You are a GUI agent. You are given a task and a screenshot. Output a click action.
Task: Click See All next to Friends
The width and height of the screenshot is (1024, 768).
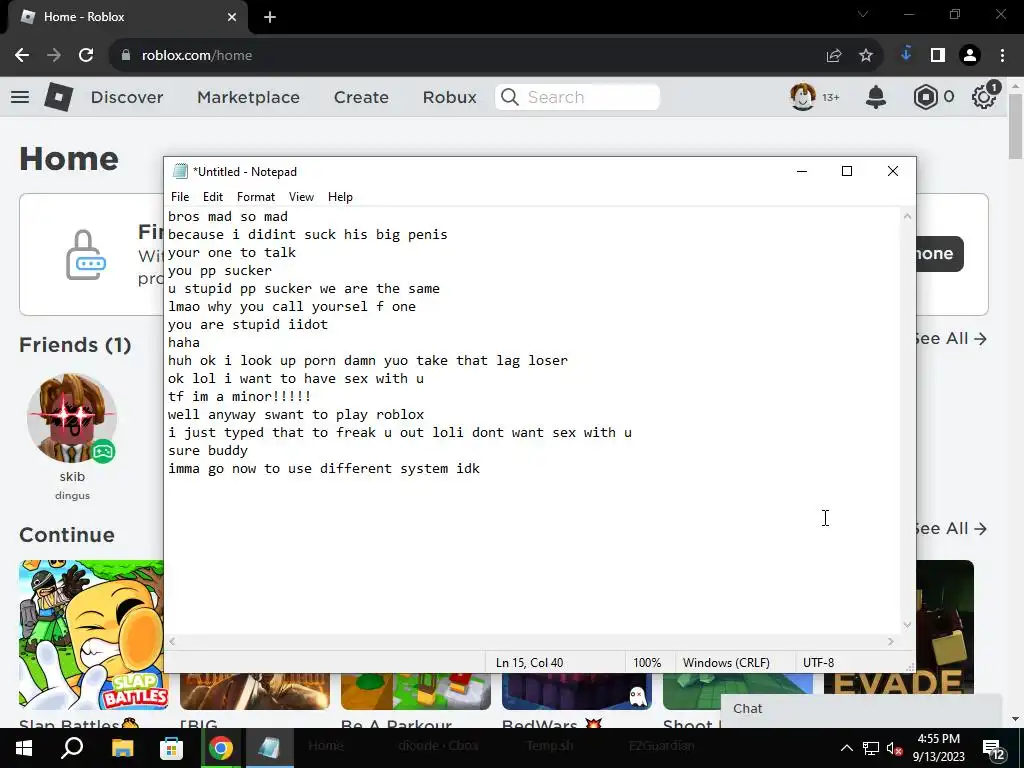point(952,338)
